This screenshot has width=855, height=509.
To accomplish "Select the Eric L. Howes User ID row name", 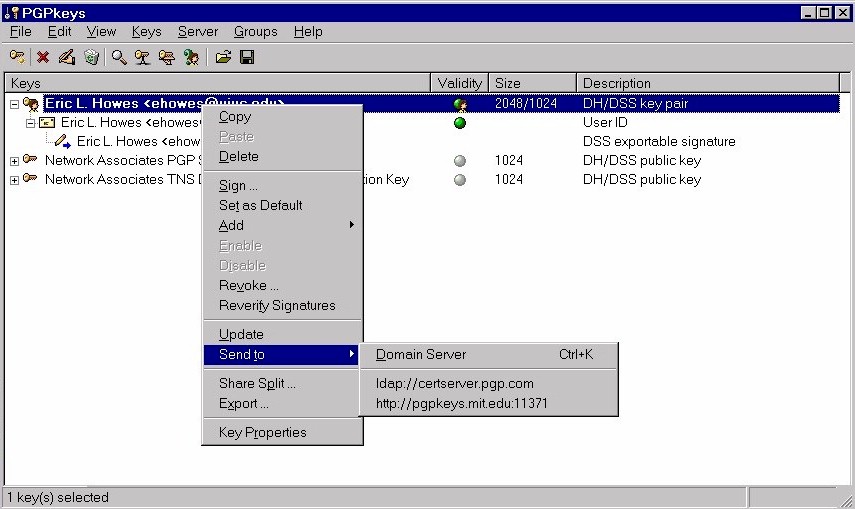I will 131,122.
